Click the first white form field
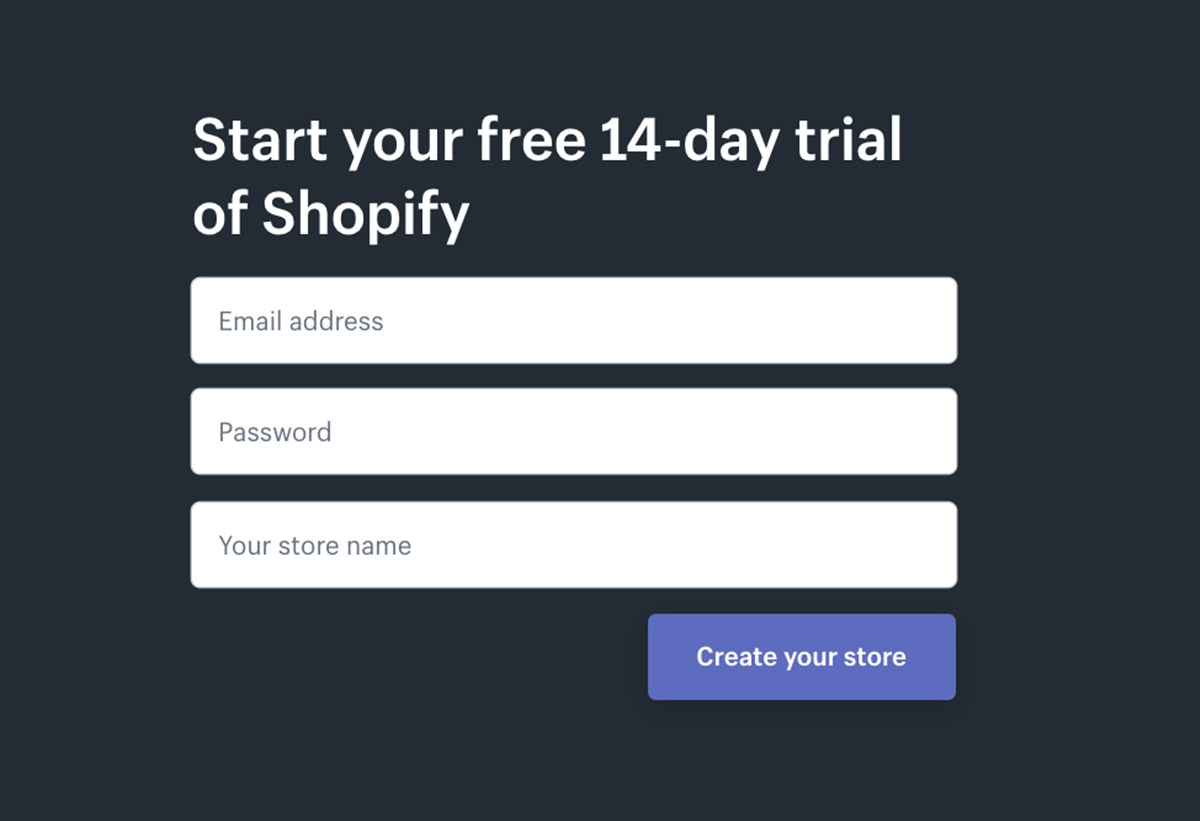 pyautogui.click(x=573, y=321)
